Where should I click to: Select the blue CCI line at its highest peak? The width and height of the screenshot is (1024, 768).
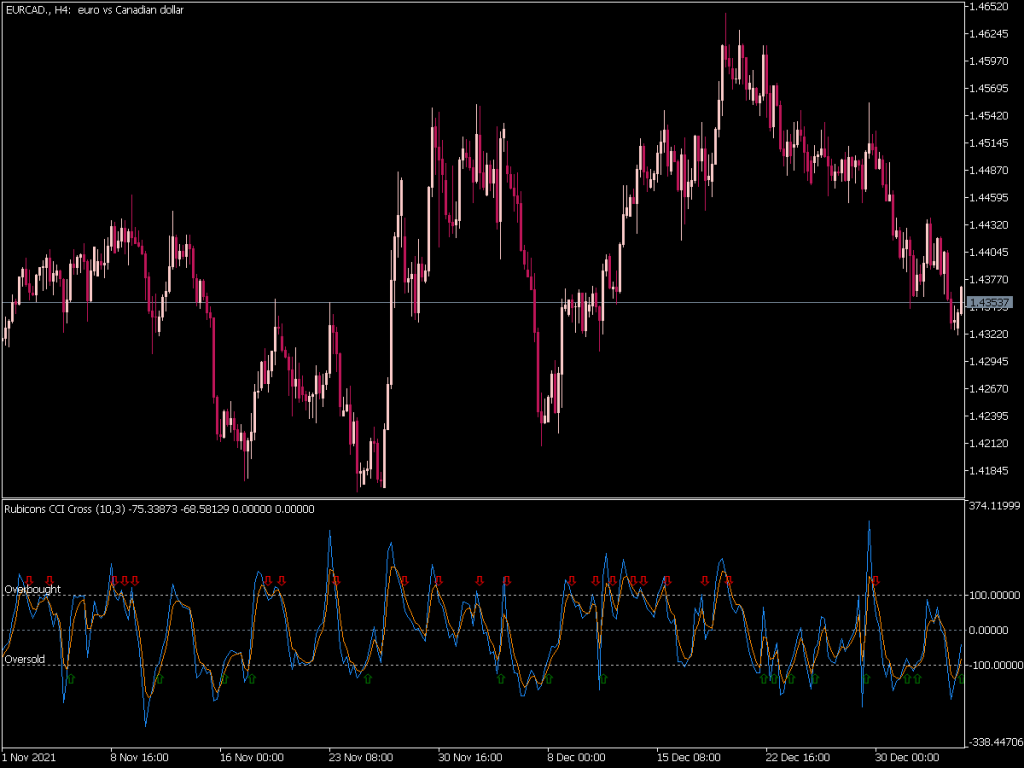(x=870, y=520)
